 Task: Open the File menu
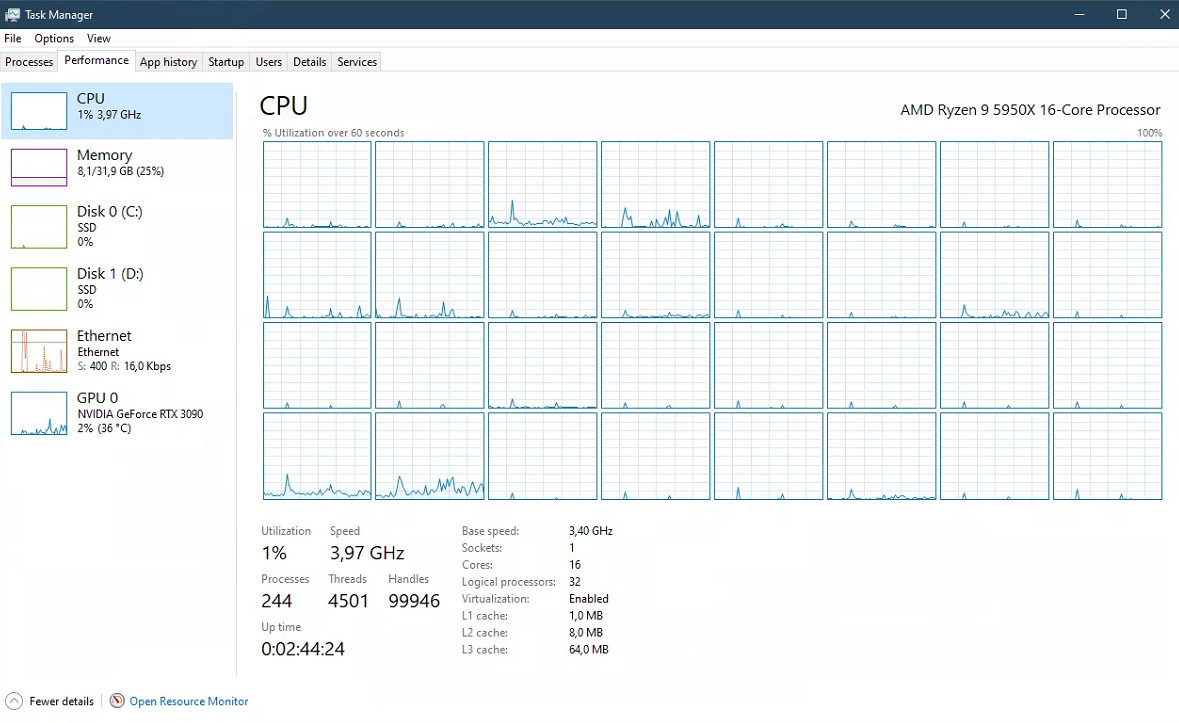(13, 38)
